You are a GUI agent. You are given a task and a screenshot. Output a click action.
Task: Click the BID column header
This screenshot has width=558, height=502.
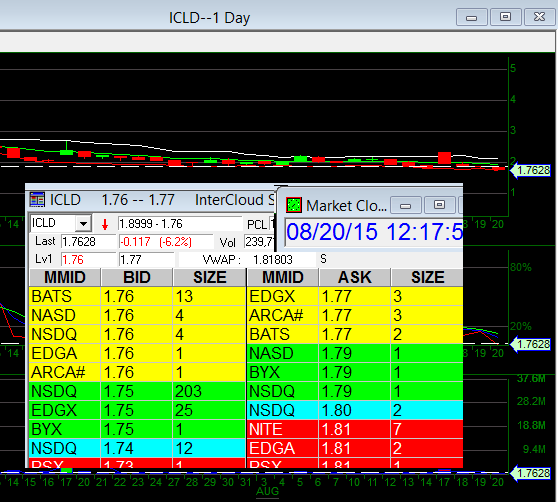137,277
